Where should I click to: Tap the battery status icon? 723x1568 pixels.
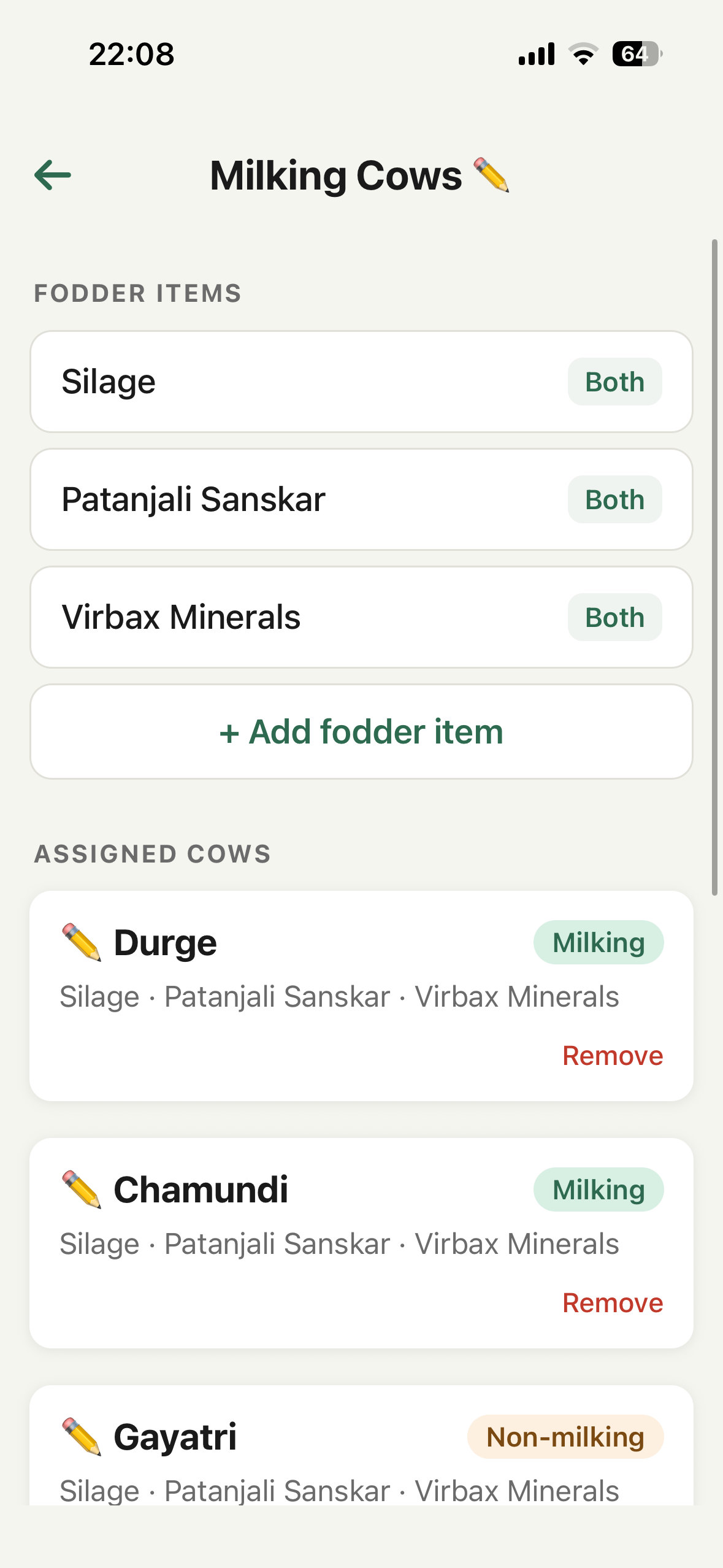(637, 54)
